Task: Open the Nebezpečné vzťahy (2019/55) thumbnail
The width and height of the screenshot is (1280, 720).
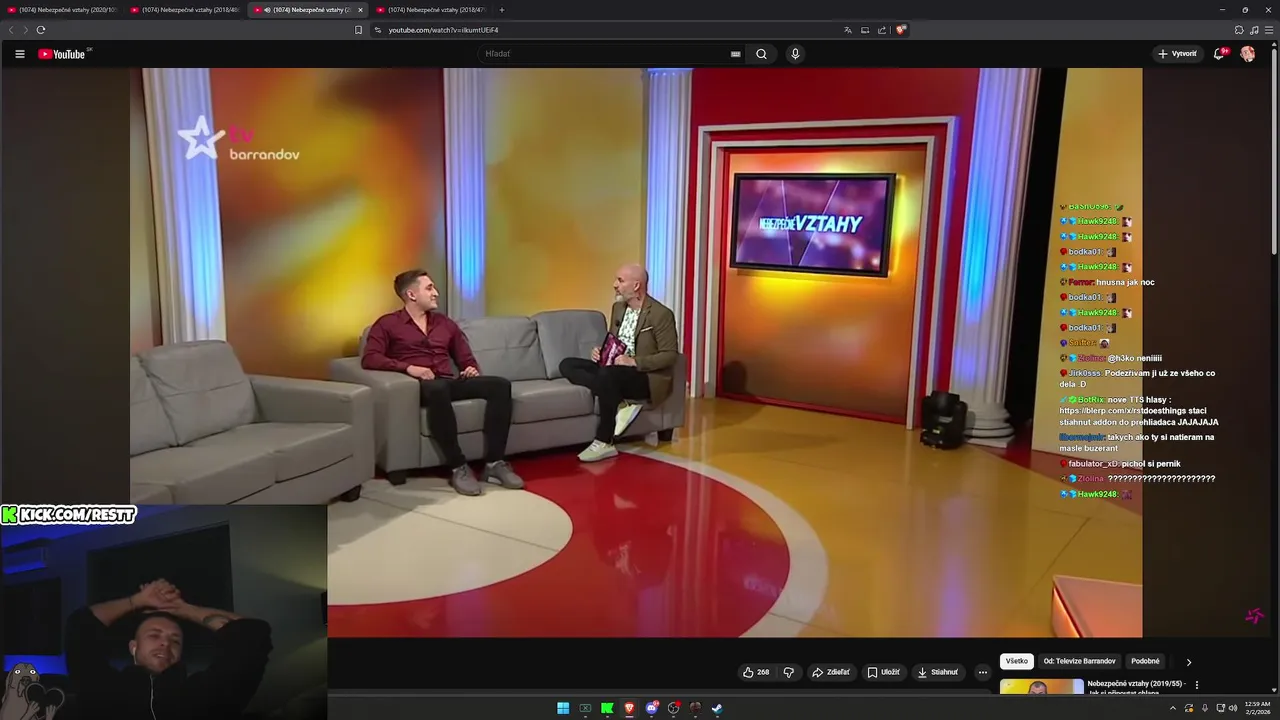Action: [1042, 687]
